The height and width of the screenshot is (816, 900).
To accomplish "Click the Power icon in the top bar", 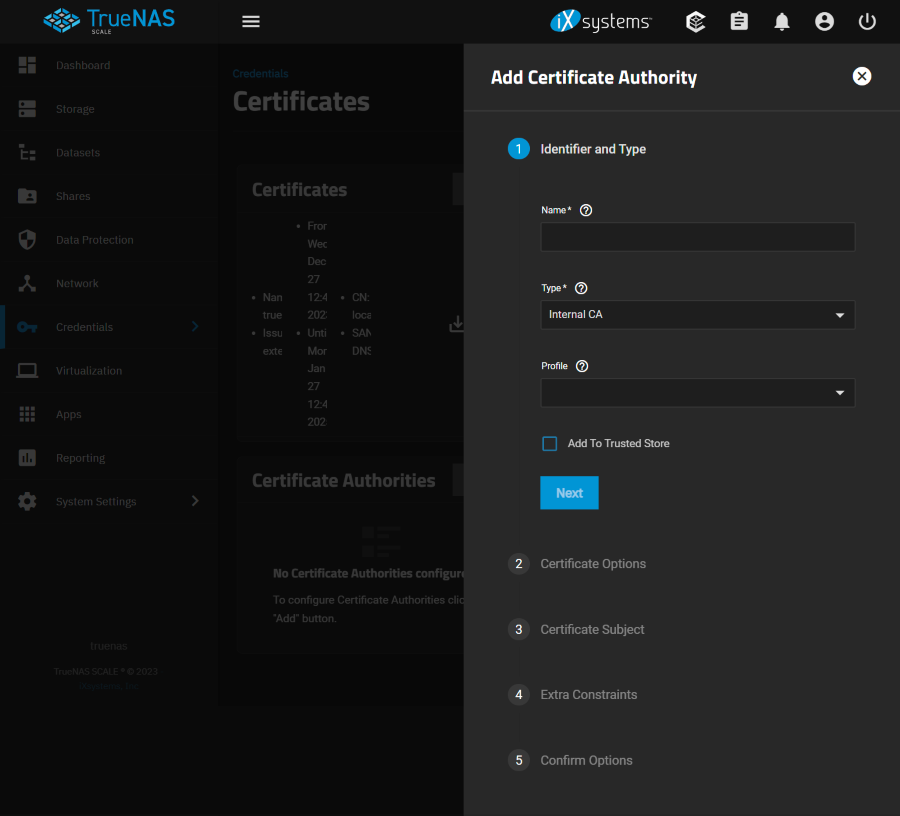I will click(x=867, y=21).
